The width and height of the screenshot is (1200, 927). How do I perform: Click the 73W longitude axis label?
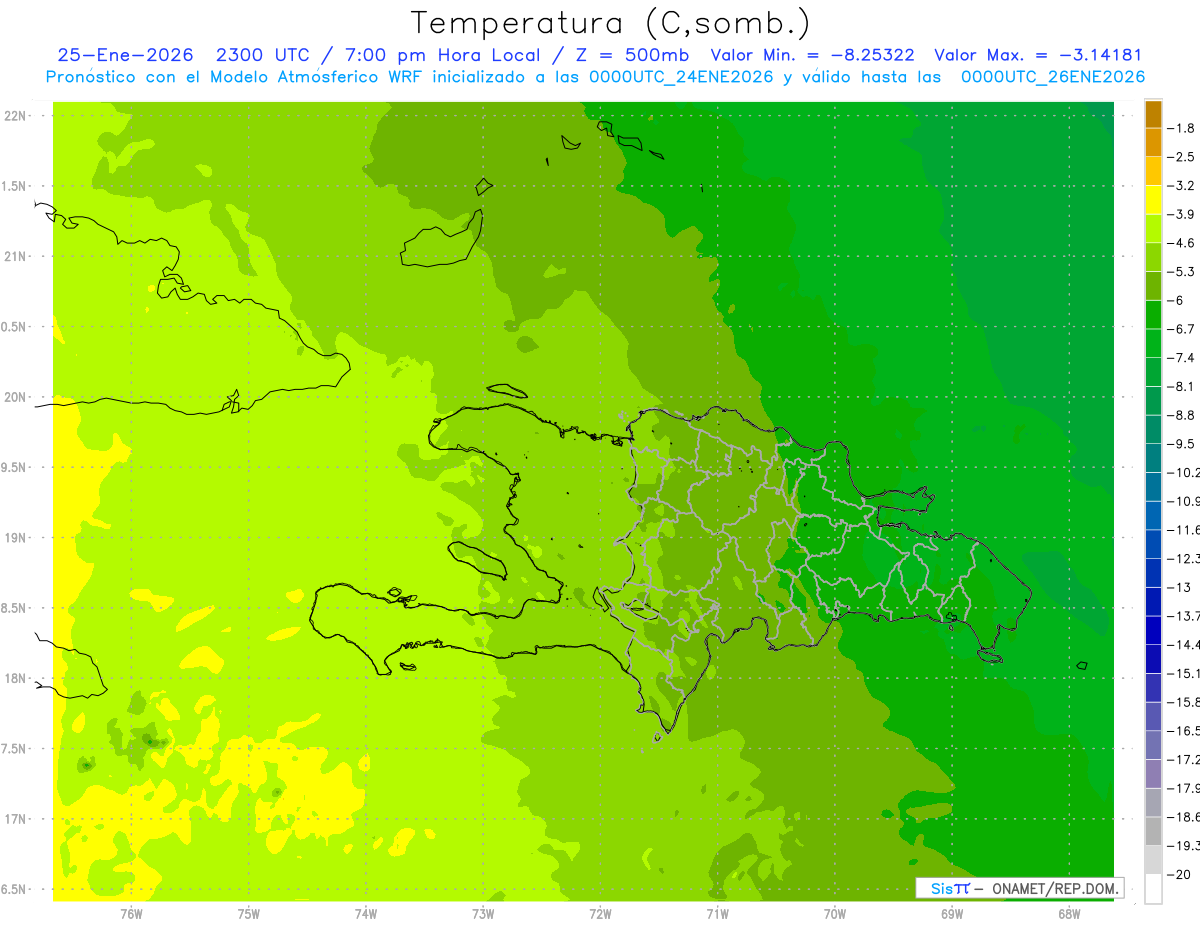pyautogui.click(x=483, y=913)
